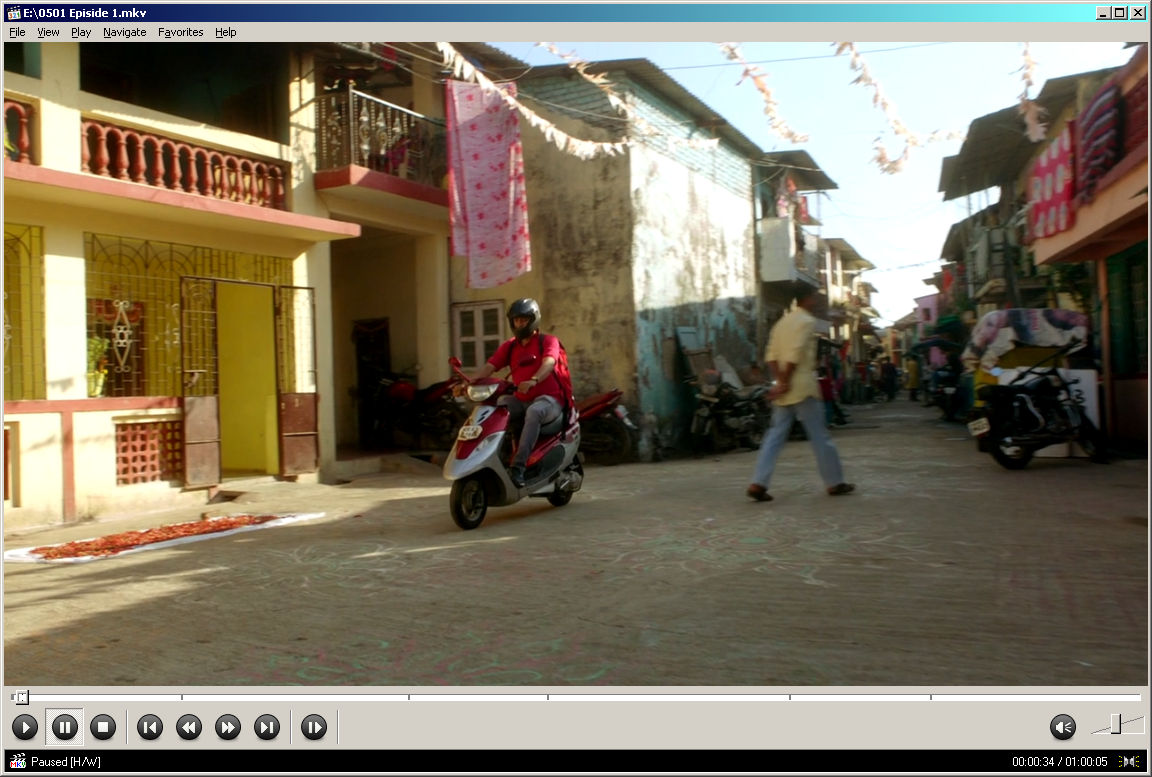
Task: Click the volume slider handle
Action: click(x=1116, y=724)
